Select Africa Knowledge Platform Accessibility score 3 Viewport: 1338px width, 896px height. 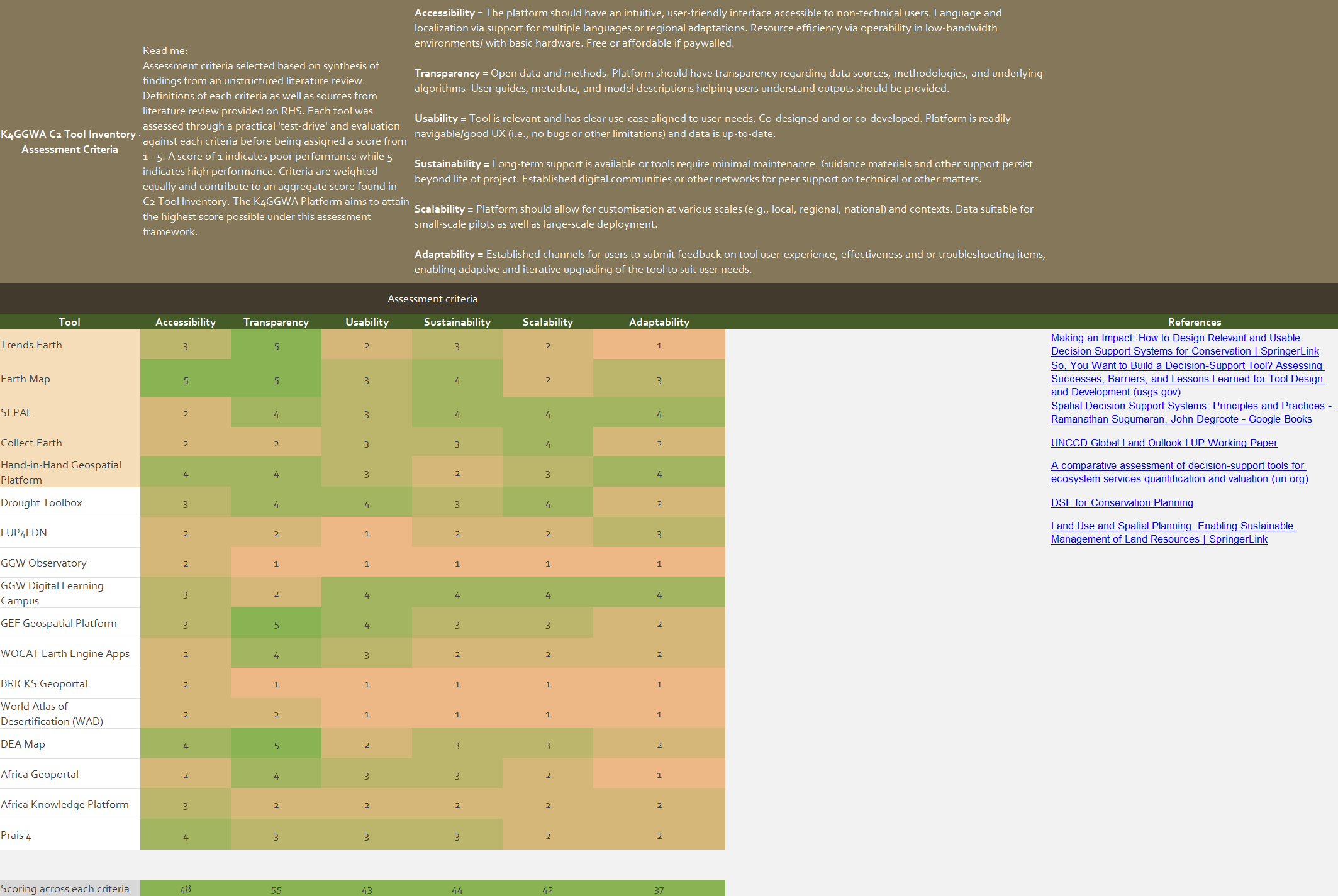pyautogui.click(x=186, y=804)
